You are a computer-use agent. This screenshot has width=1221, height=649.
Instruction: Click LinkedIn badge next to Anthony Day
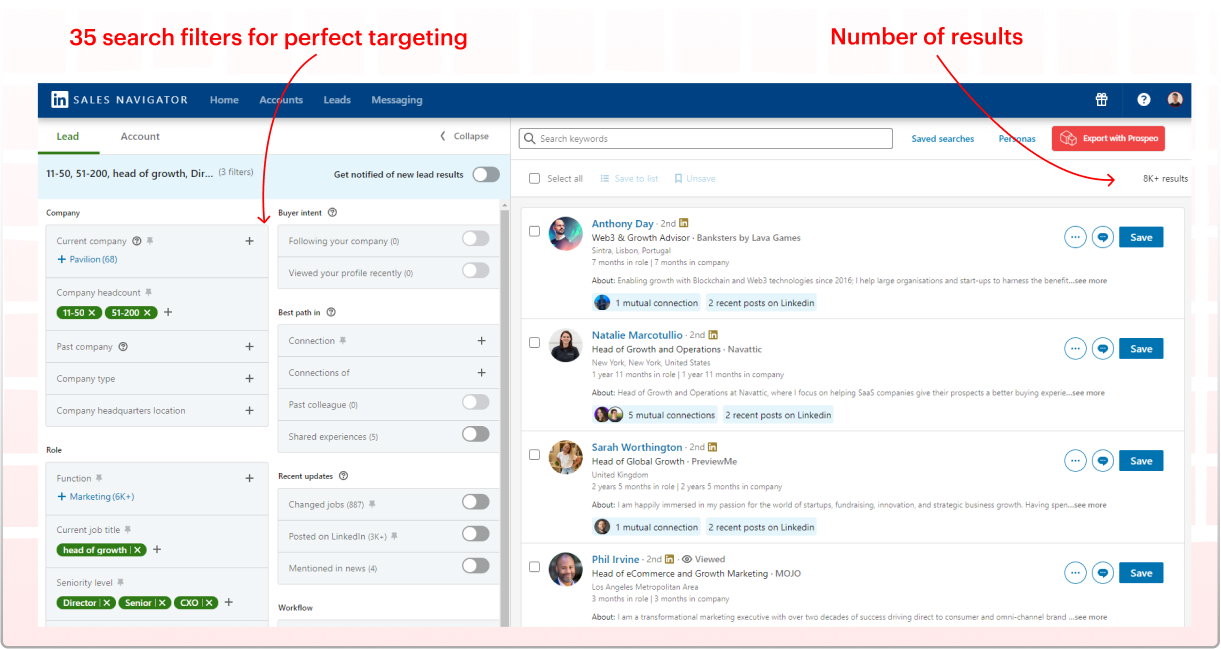coord(684,223)
